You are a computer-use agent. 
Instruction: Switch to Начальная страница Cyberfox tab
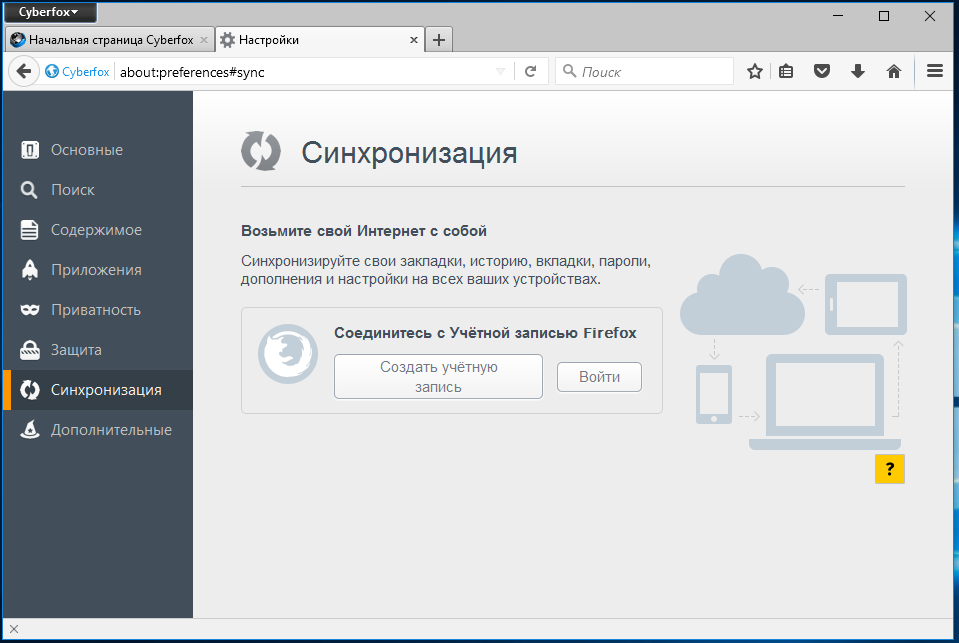point(110,40)
